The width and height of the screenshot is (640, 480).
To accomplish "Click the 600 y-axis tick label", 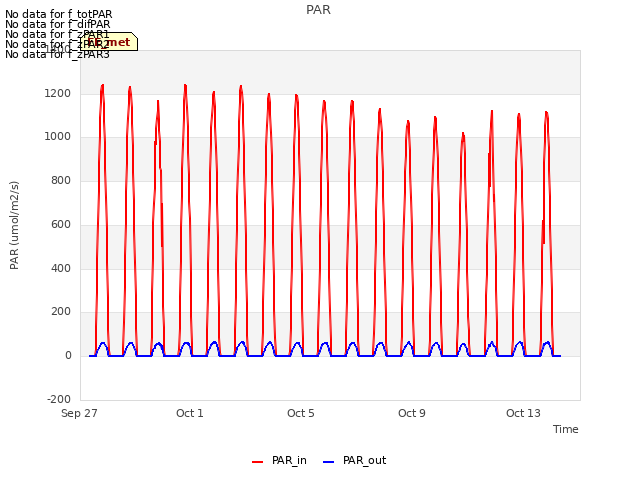I will (x=61, y=224).
